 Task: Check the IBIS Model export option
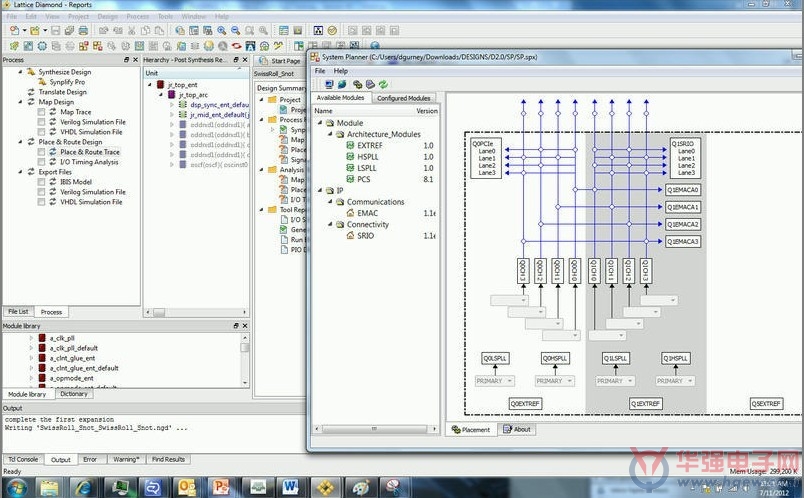(42, 182)
